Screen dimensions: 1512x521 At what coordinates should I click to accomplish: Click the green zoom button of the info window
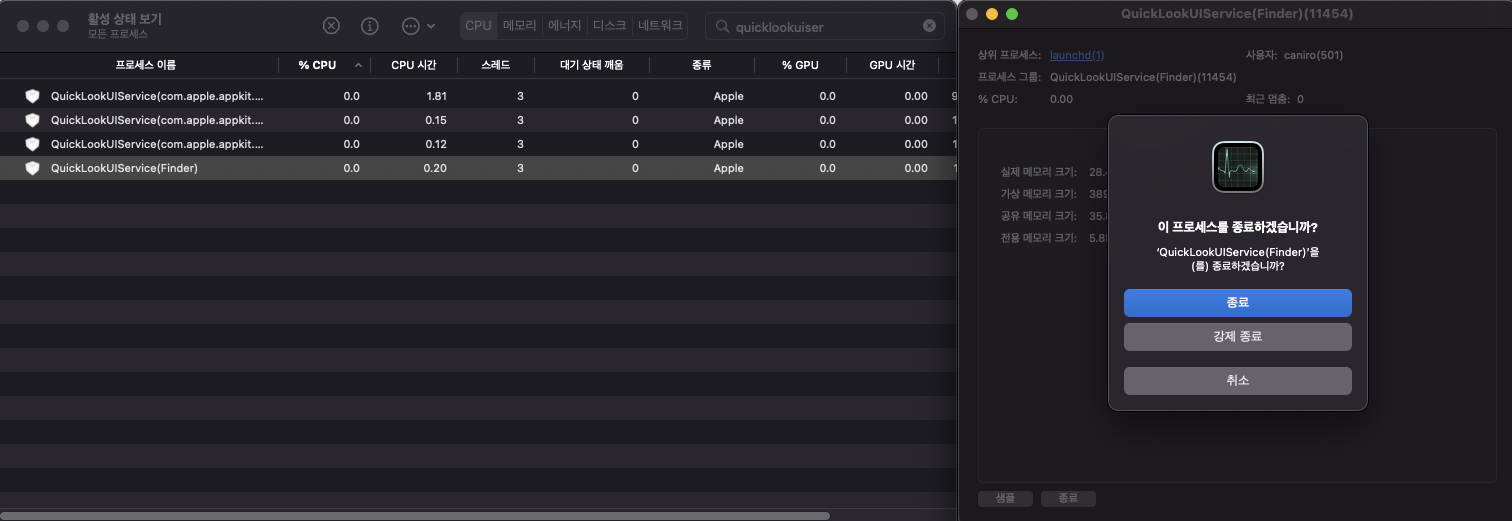pos(1012,14)
